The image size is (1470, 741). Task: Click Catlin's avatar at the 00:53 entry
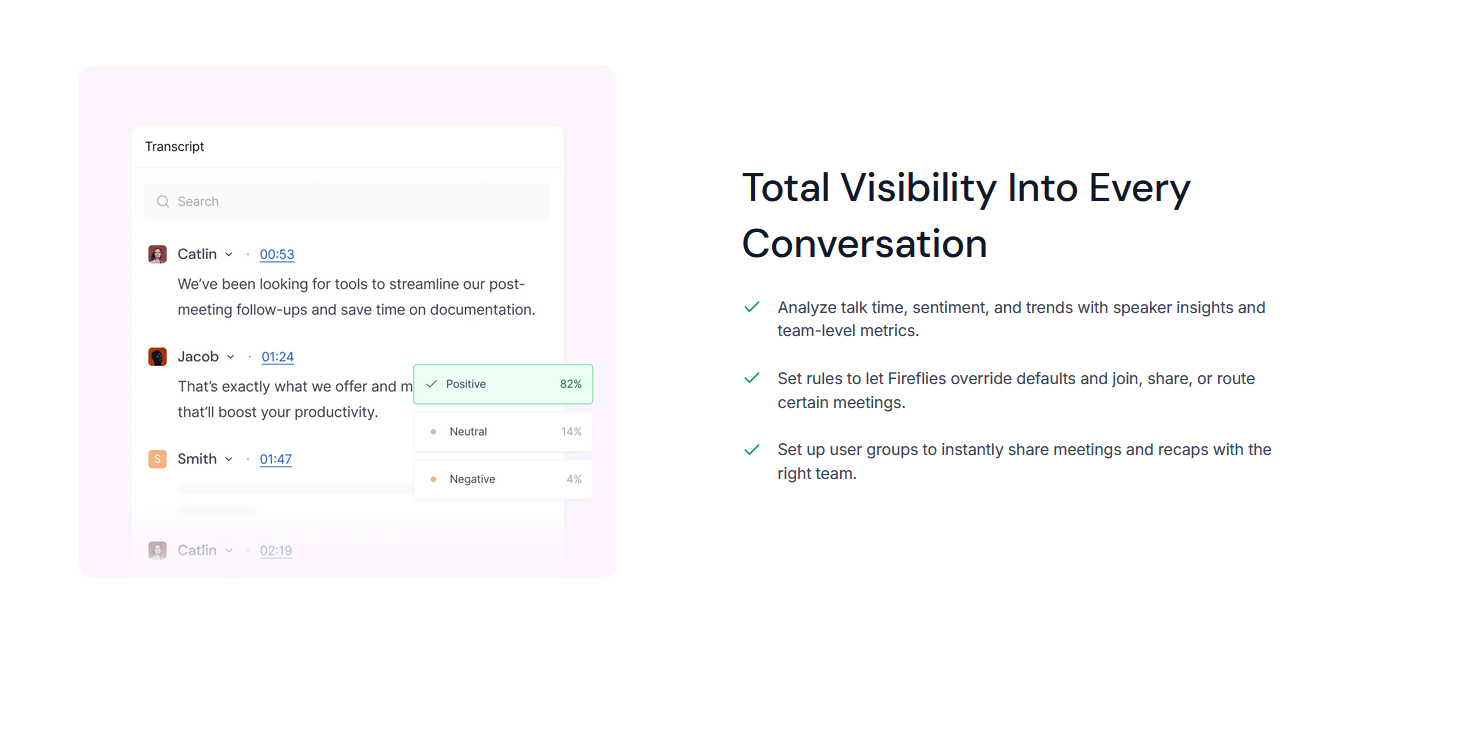tap(157, 254)
